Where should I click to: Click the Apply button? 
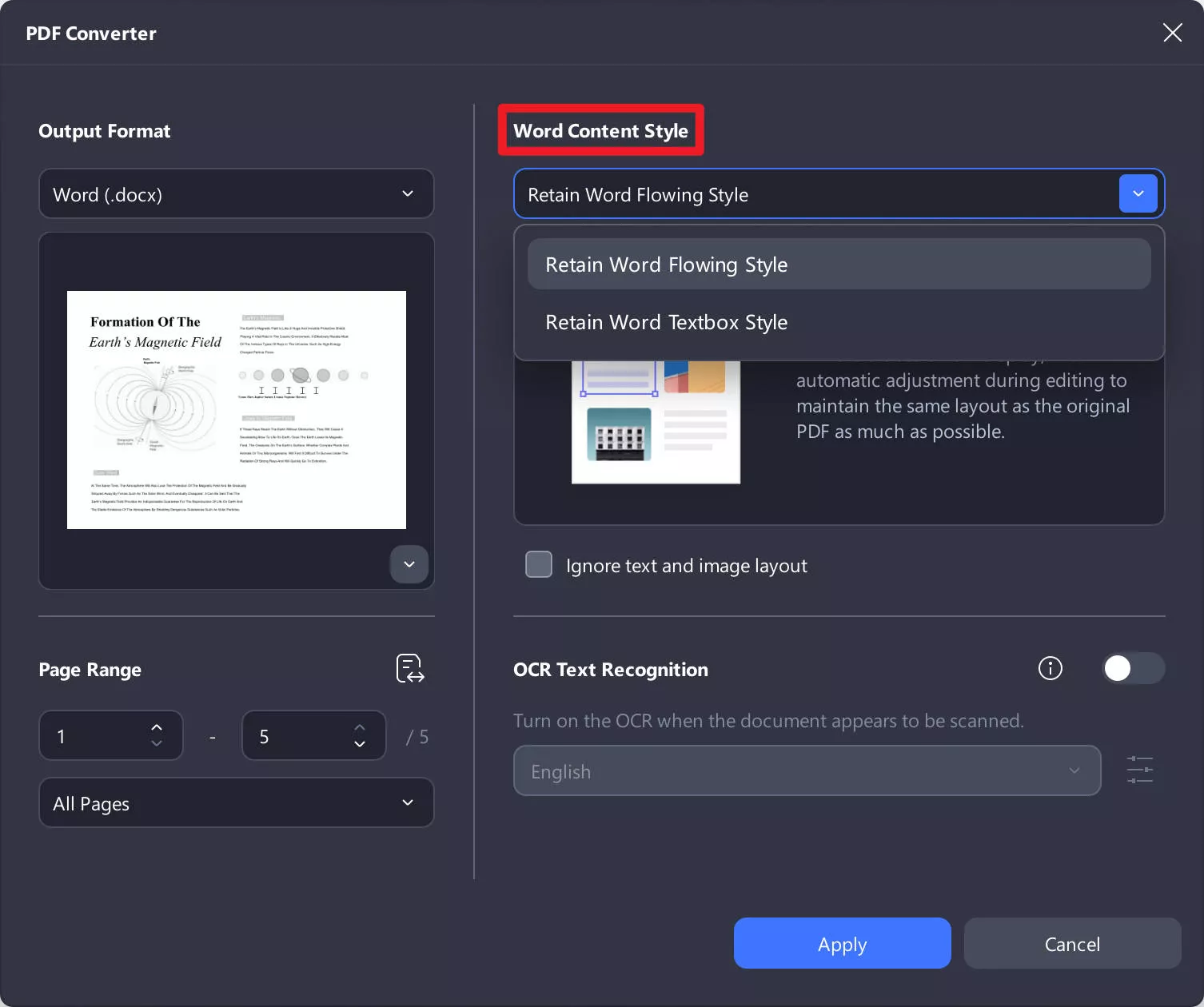(842, 943)
